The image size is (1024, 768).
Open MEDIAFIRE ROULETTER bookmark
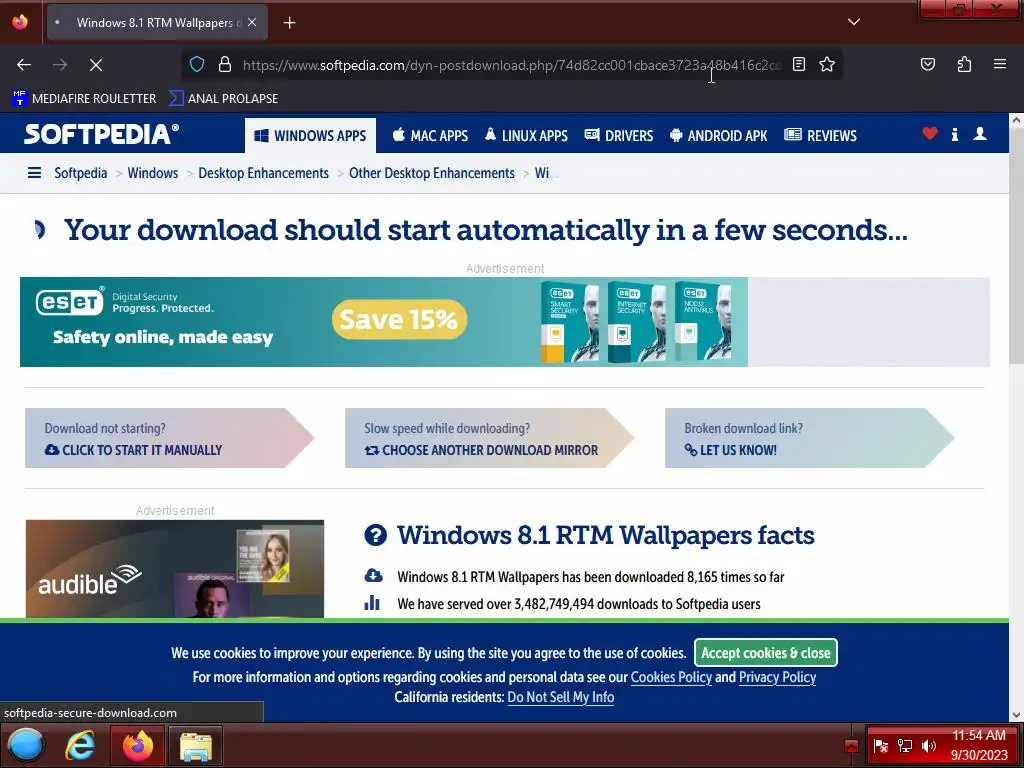(84, 99)
